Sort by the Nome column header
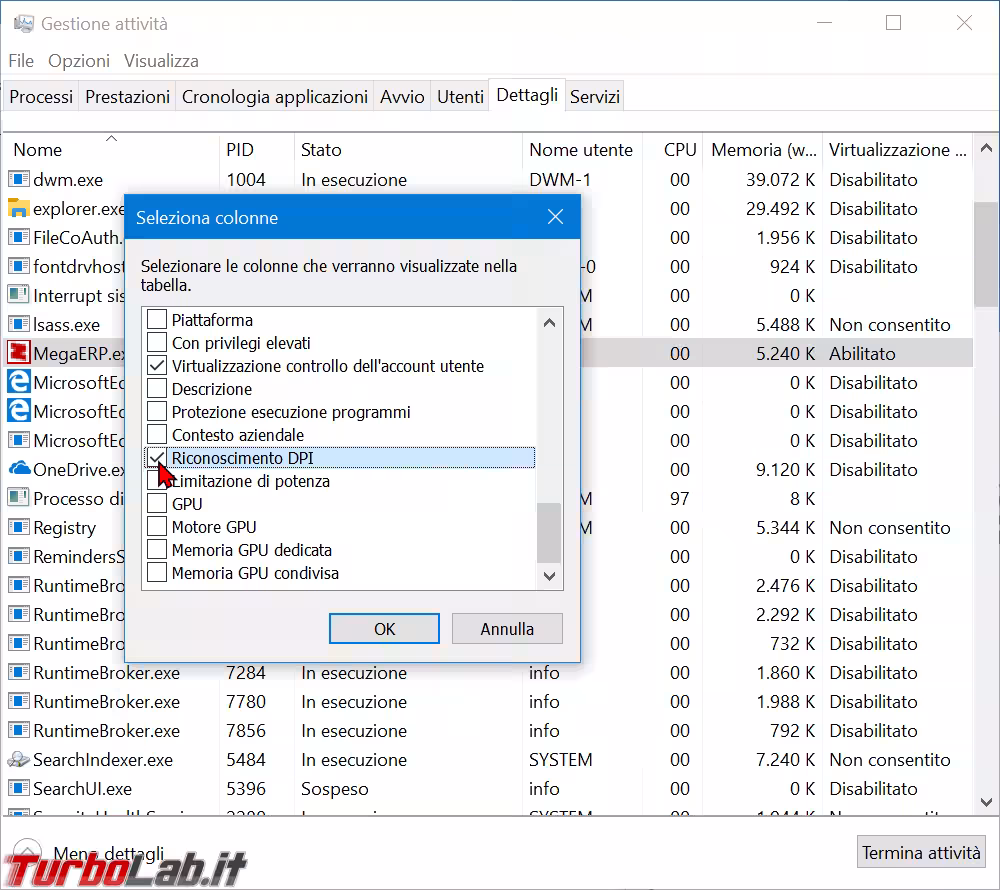1000x890 pixels. pyautogui.click(x=38, y=150)
